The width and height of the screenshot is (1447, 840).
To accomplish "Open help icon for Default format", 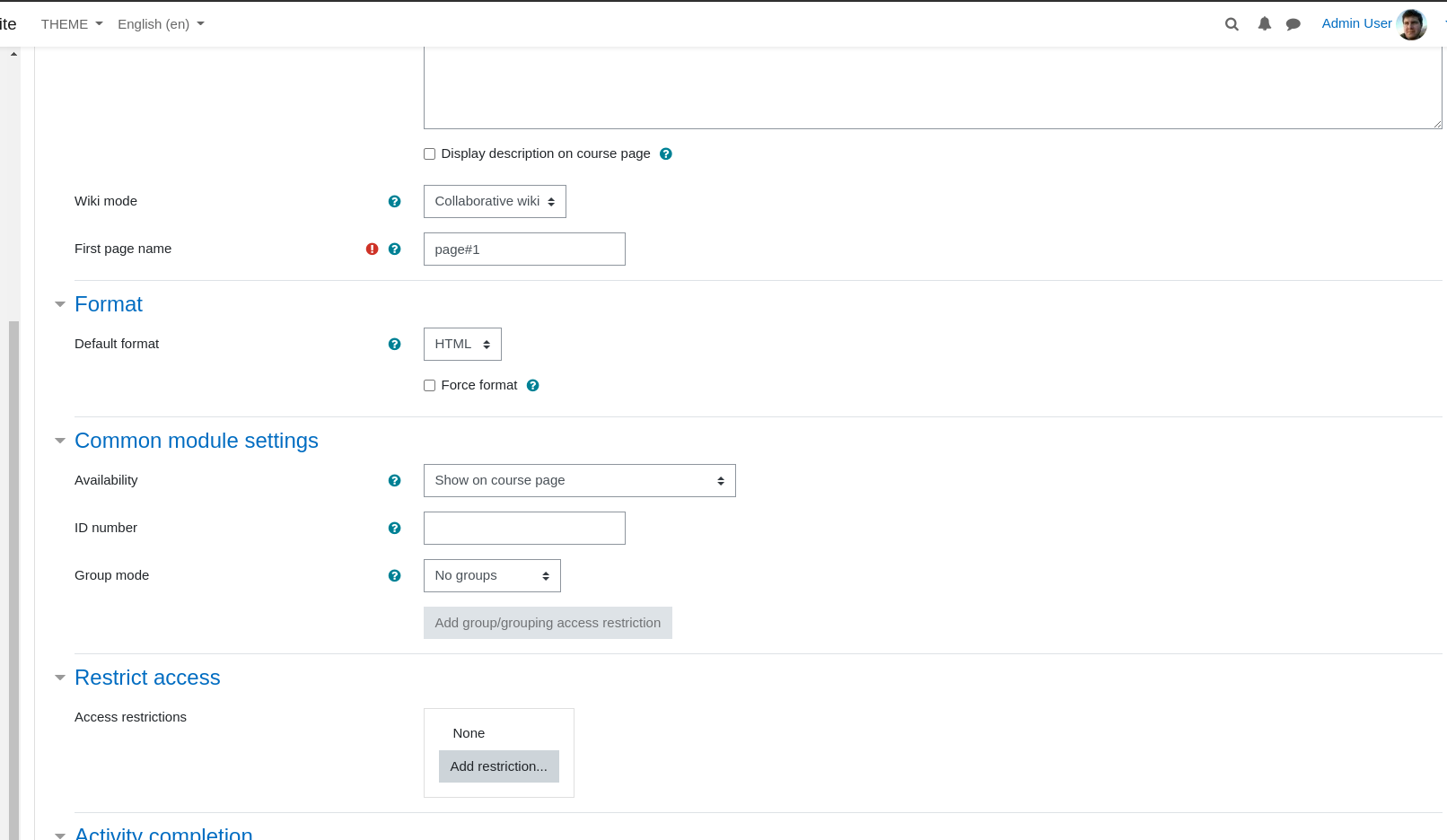I will click(394, 344).
